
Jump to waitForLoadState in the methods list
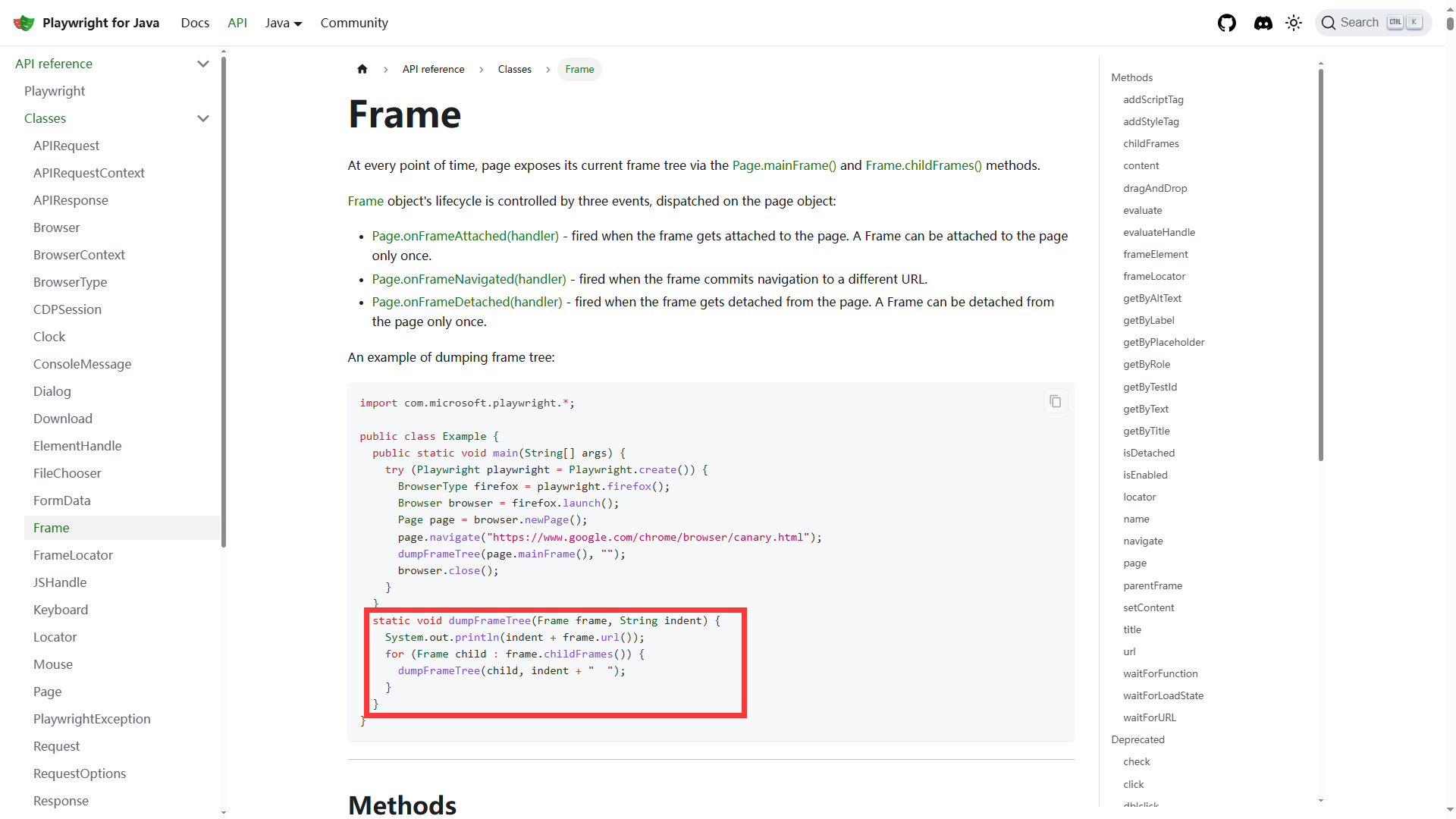pos(1163,695)
